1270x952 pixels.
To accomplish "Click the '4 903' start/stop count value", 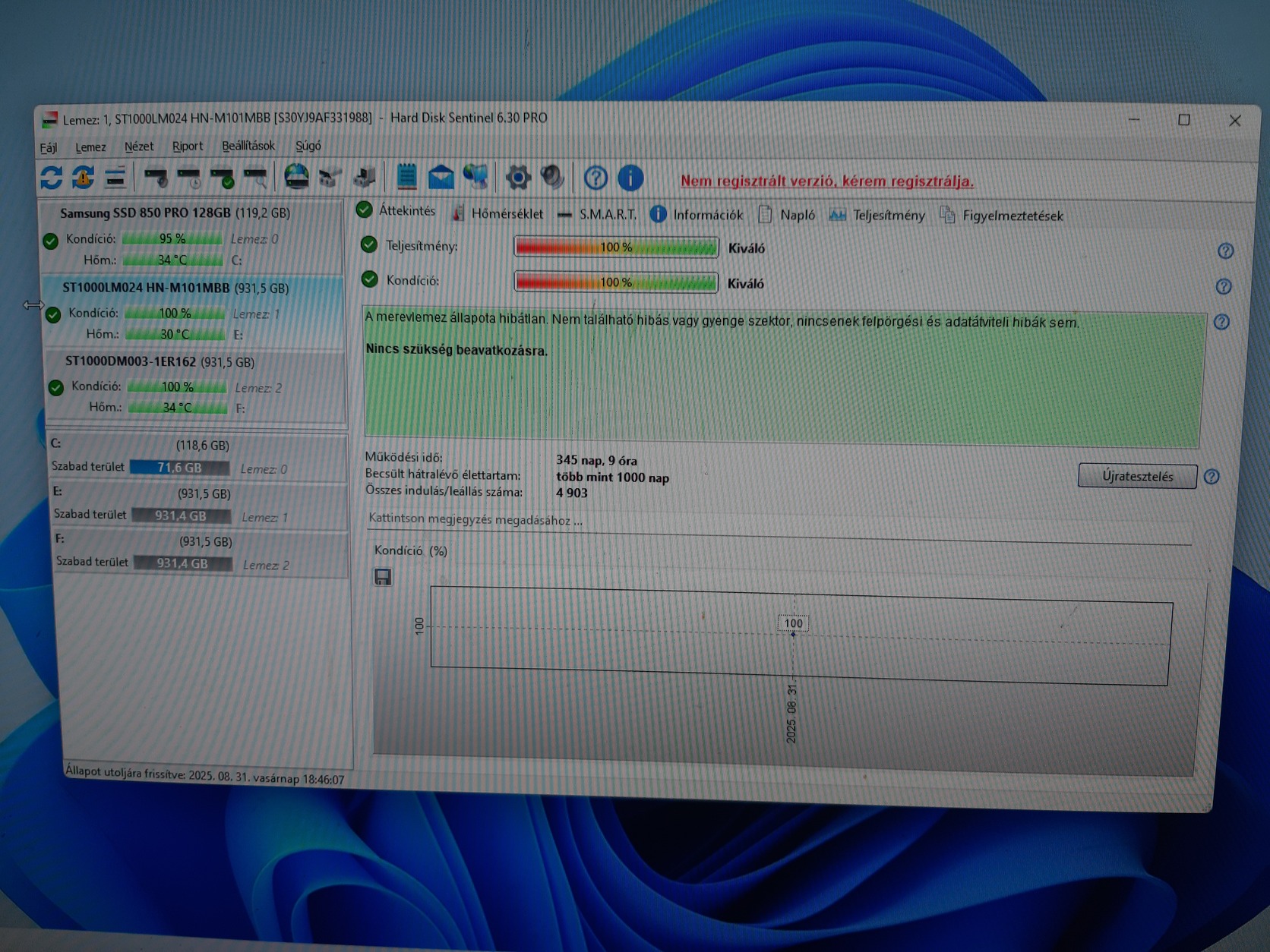I will point(572,493).
